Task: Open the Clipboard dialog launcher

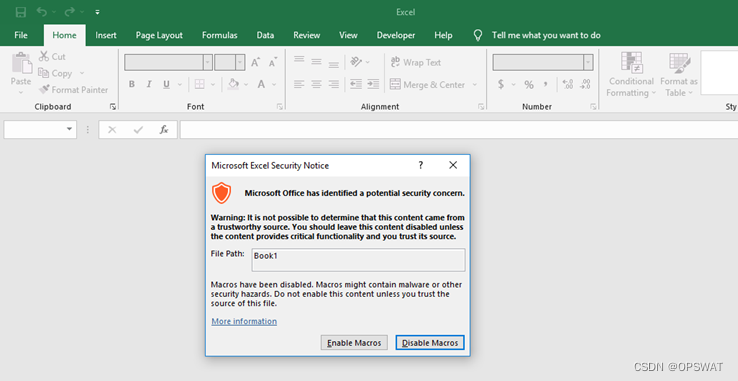Action: pyautogui.click(x=113, y=107)
